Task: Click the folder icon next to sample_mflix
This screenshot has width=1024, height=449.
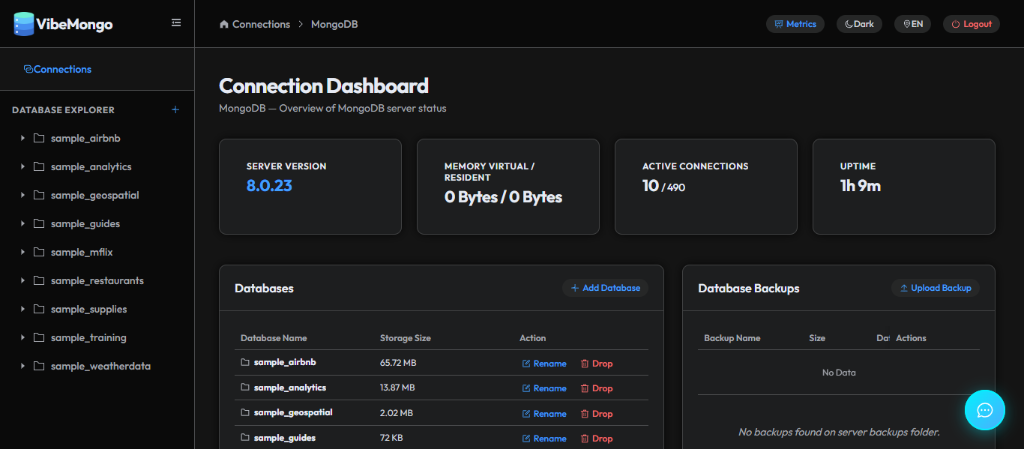Action: point(39,252)
